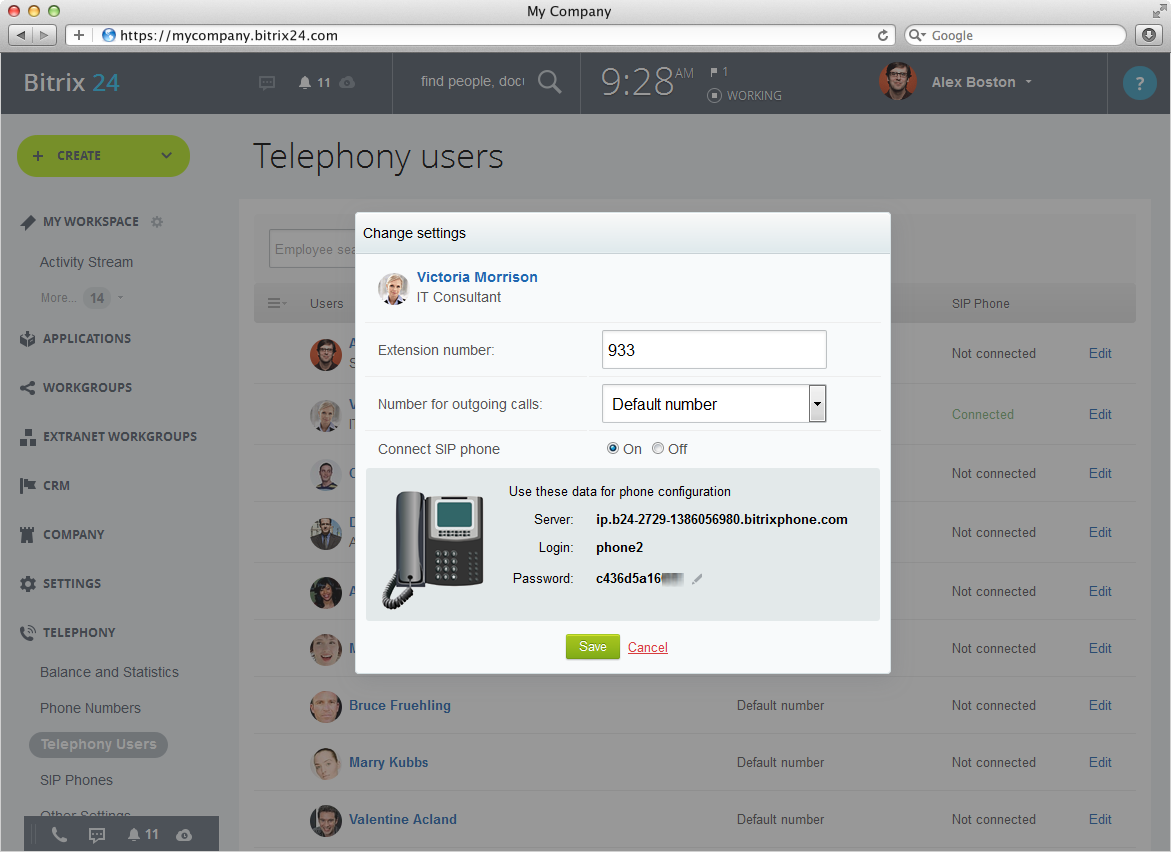This screenshot has height=852, width=1171.
Task: Click the flag counter next to clock
Action: pos(718,72)
